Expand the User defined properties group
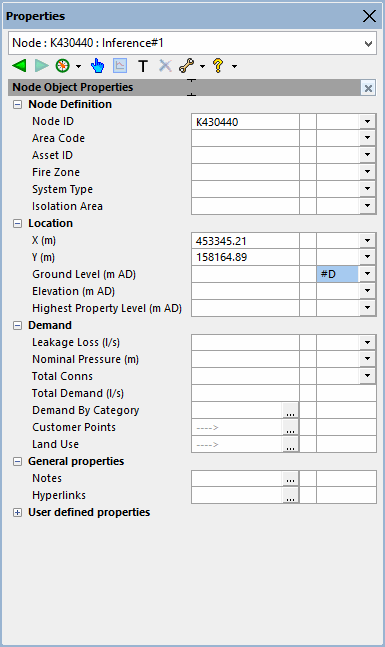 point(17,512)
